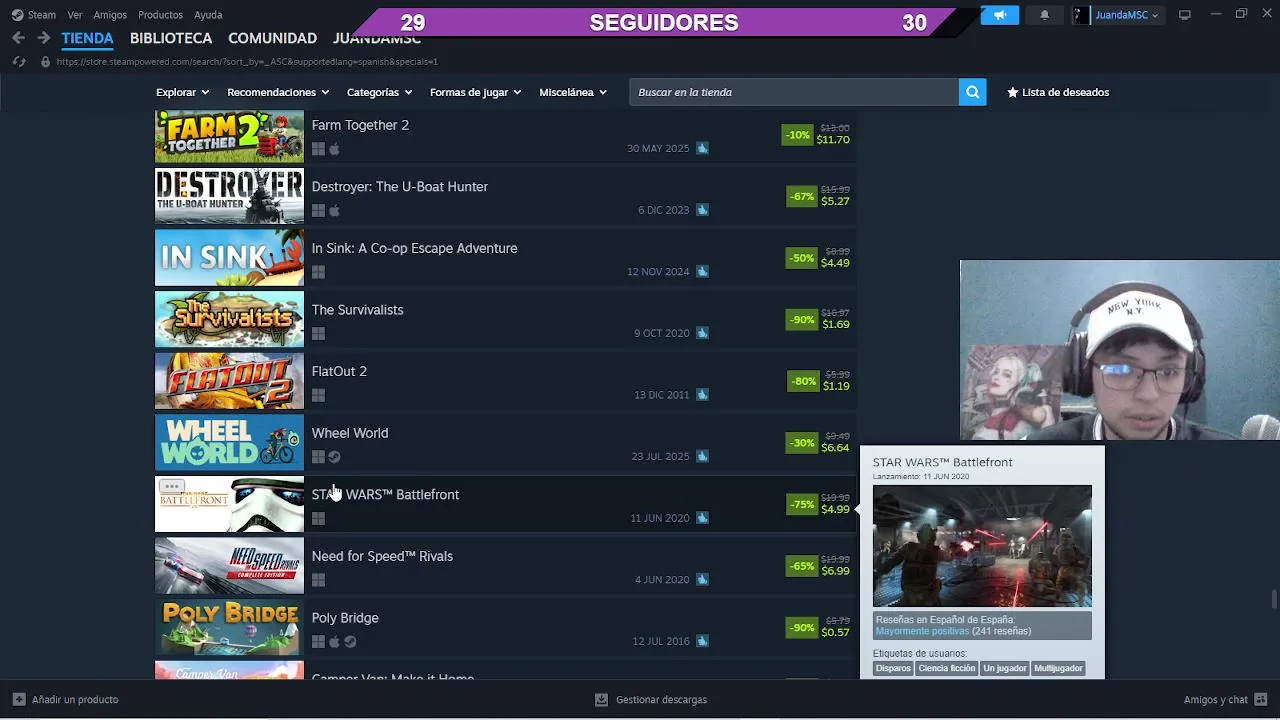
Task: Click the forward navigation arrow
Action: click(x=43, y=38)
